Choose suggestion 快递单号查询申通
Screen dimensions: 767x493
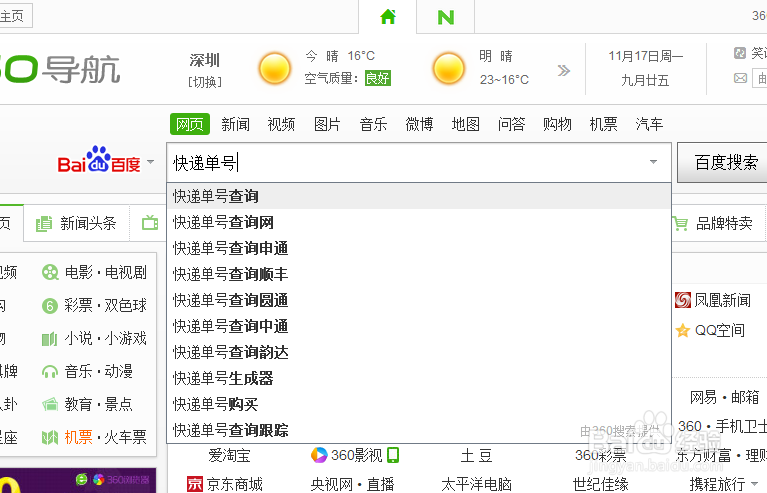[x=419, y=248]
